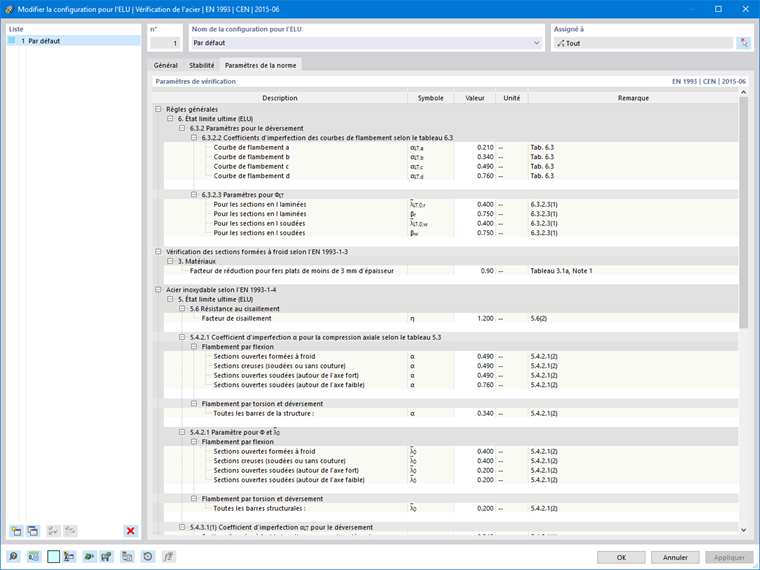Screen dimensions: 760x570
Task: Collapse the 3. Matériaux node
Action: [x=170, y=261]
